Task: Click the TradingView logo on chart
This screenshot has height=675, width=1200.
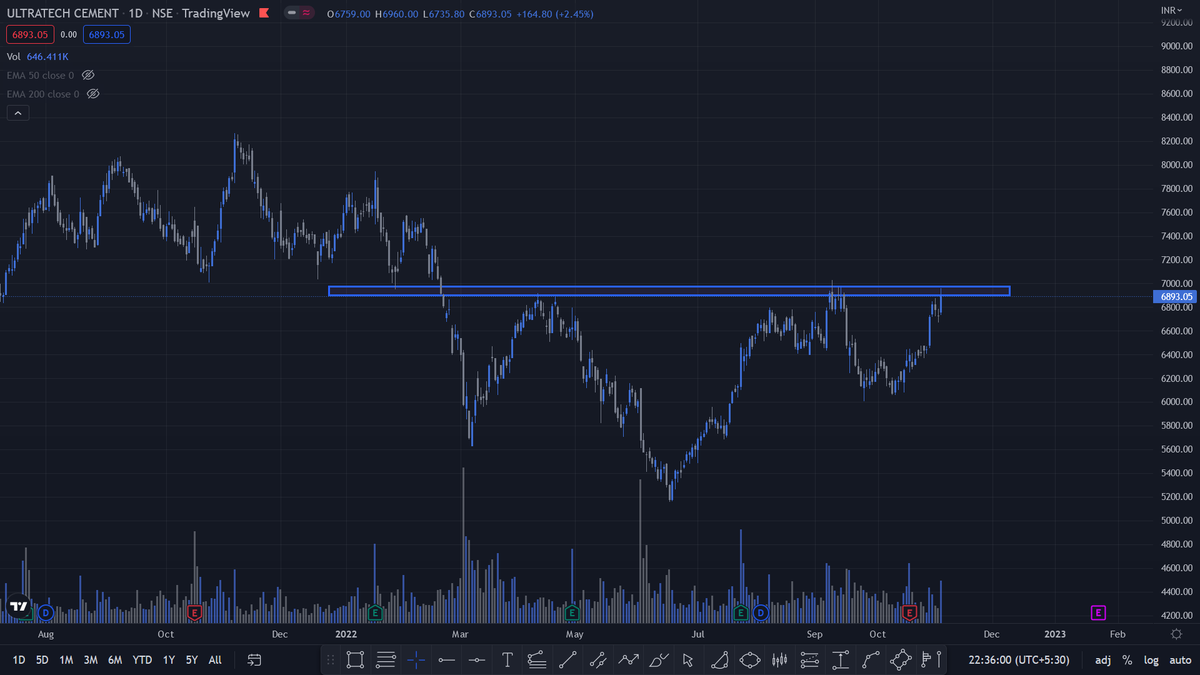Action: pos(18,606)
